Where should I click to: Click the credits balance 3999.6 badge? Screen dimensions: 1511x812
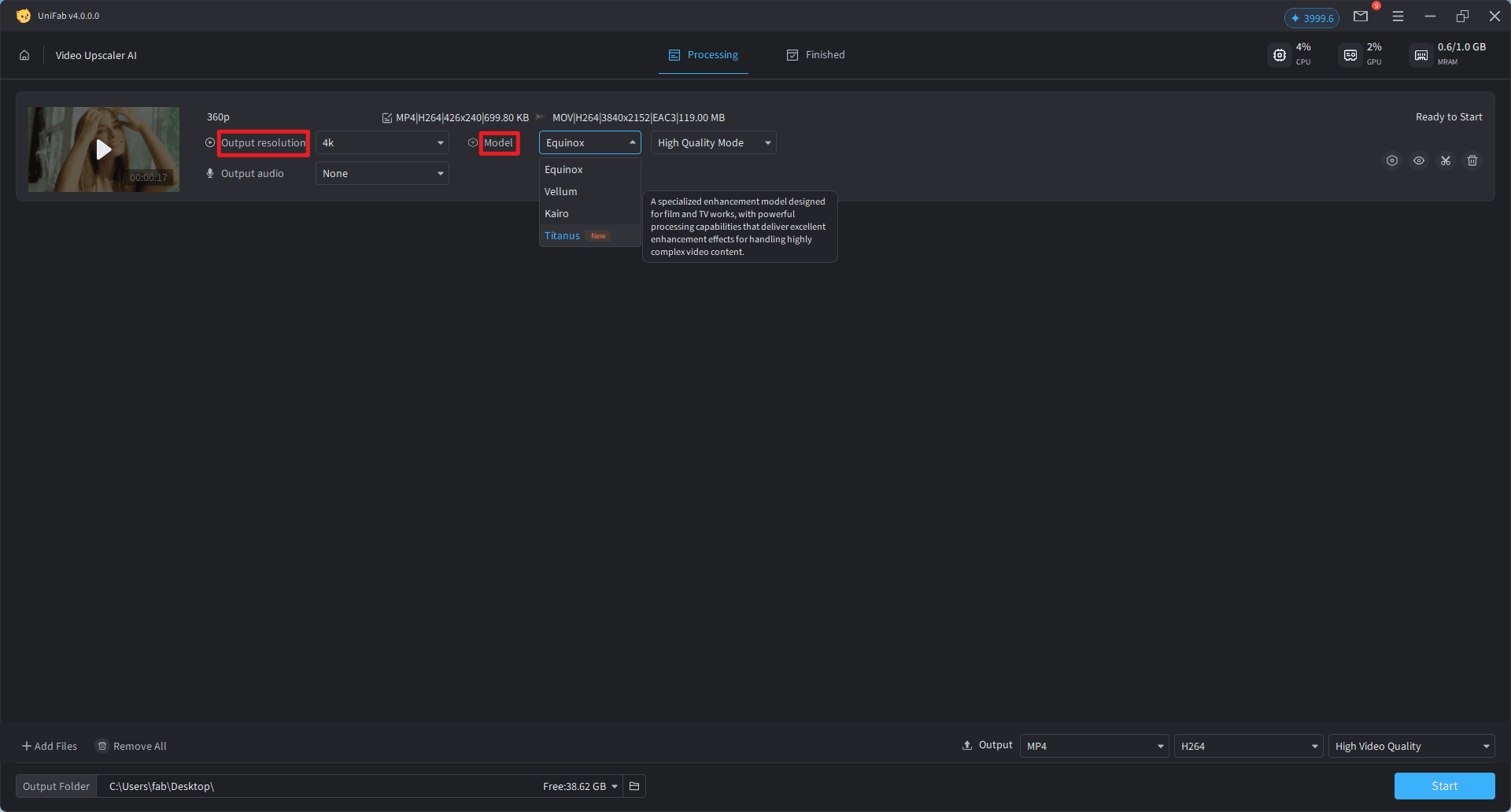pos(1312,18)
